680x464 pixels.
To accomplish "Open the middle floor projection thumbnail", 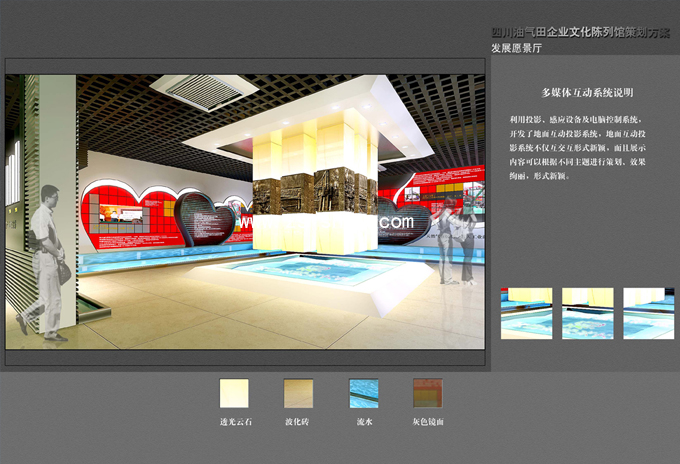I will coord(587,314).
